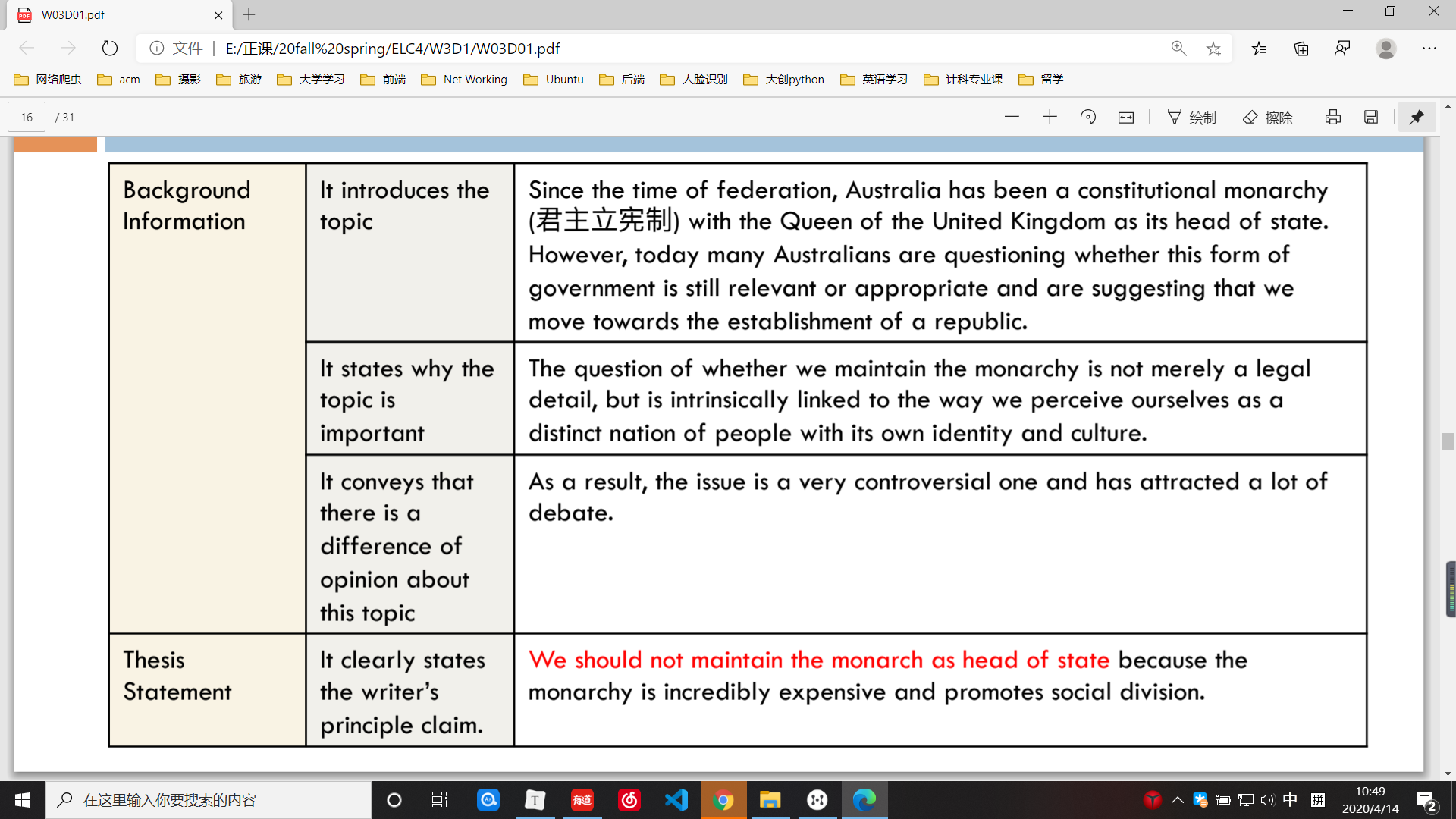
Task: Open the Ubuntu bookmarks folder
Action: [x=554, y=80]
